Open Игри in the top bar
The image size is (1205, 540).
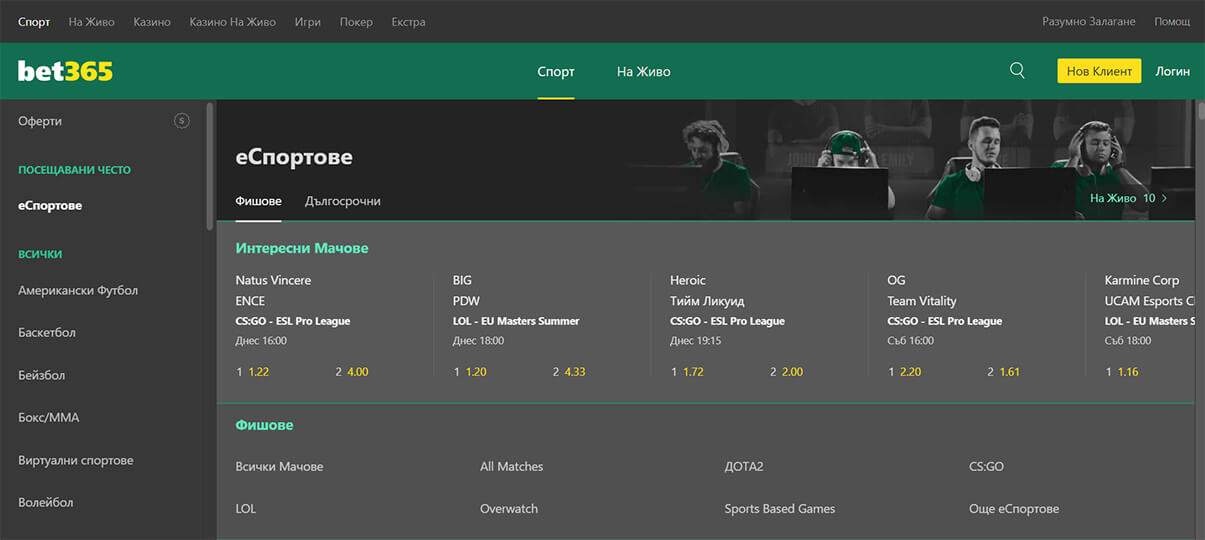coord(308,22)
